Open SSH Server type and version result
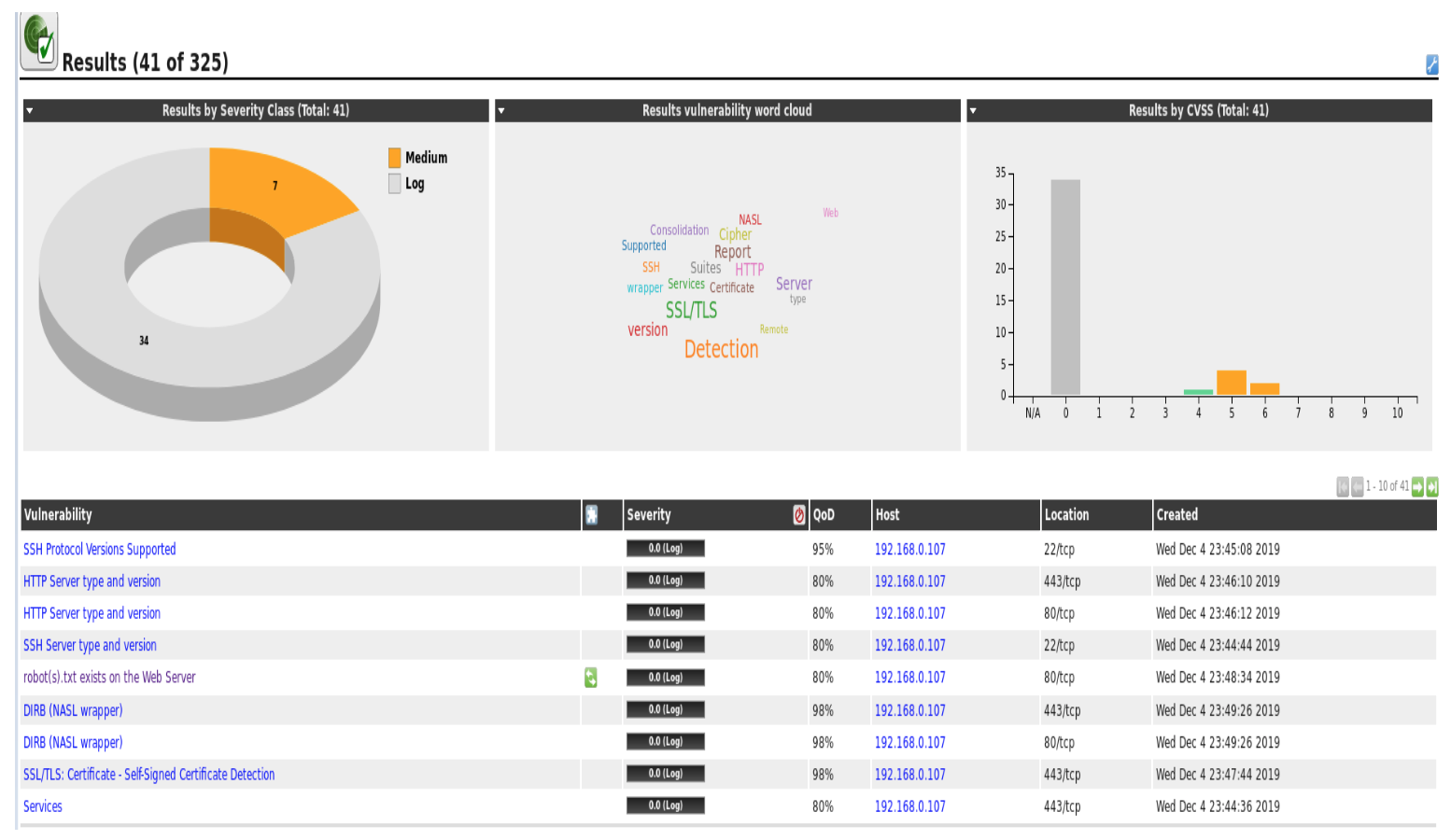Image resolution: width=1451 pixels, height=840 pixels. [x=90, y=645]
